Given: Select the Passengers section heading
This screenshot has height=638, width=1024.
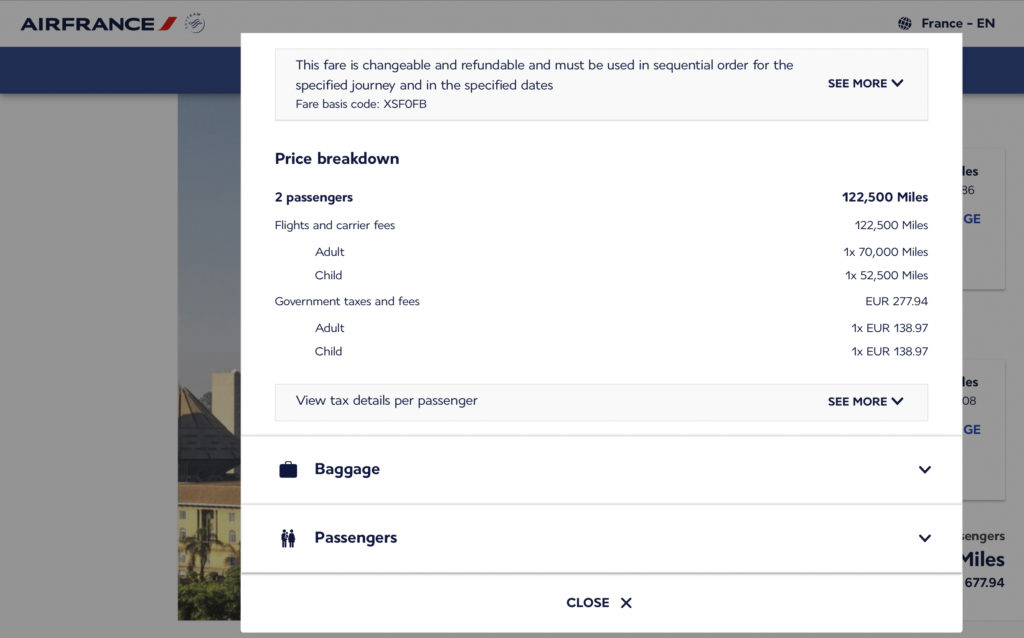Looking at the screenshot, I should [x=355, y=537].
